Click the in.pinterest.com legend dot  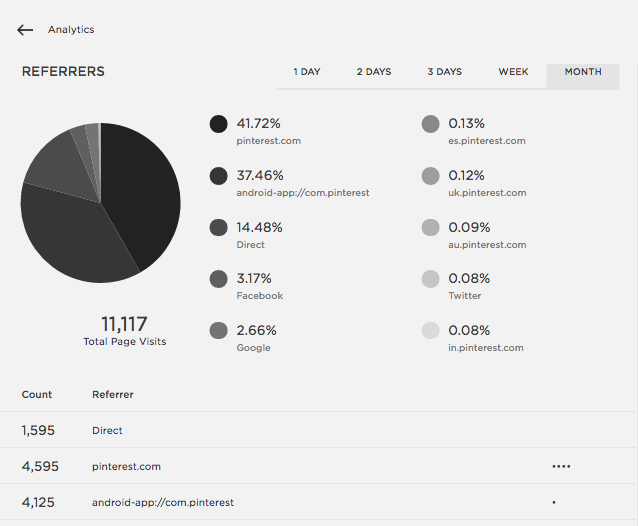point(430,330)
